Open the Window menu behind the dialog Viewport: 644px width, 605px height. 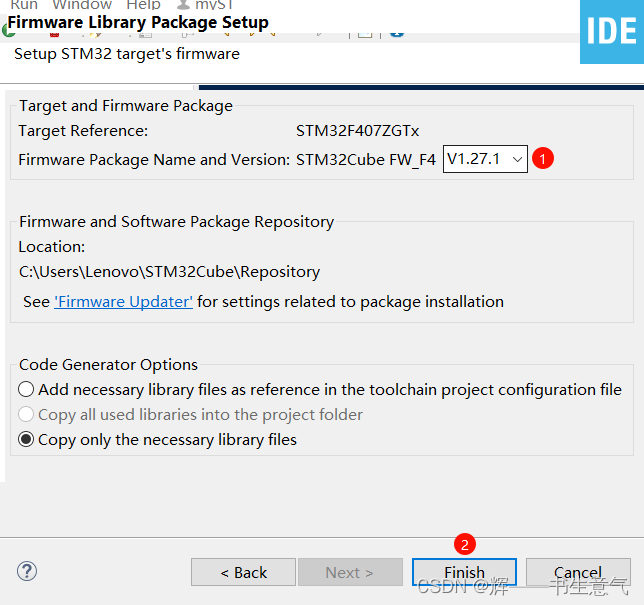click(82, 5)
